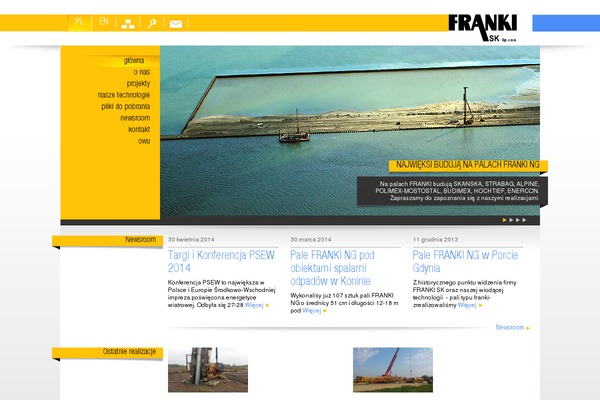Open the główna menu item

[134, 60]
